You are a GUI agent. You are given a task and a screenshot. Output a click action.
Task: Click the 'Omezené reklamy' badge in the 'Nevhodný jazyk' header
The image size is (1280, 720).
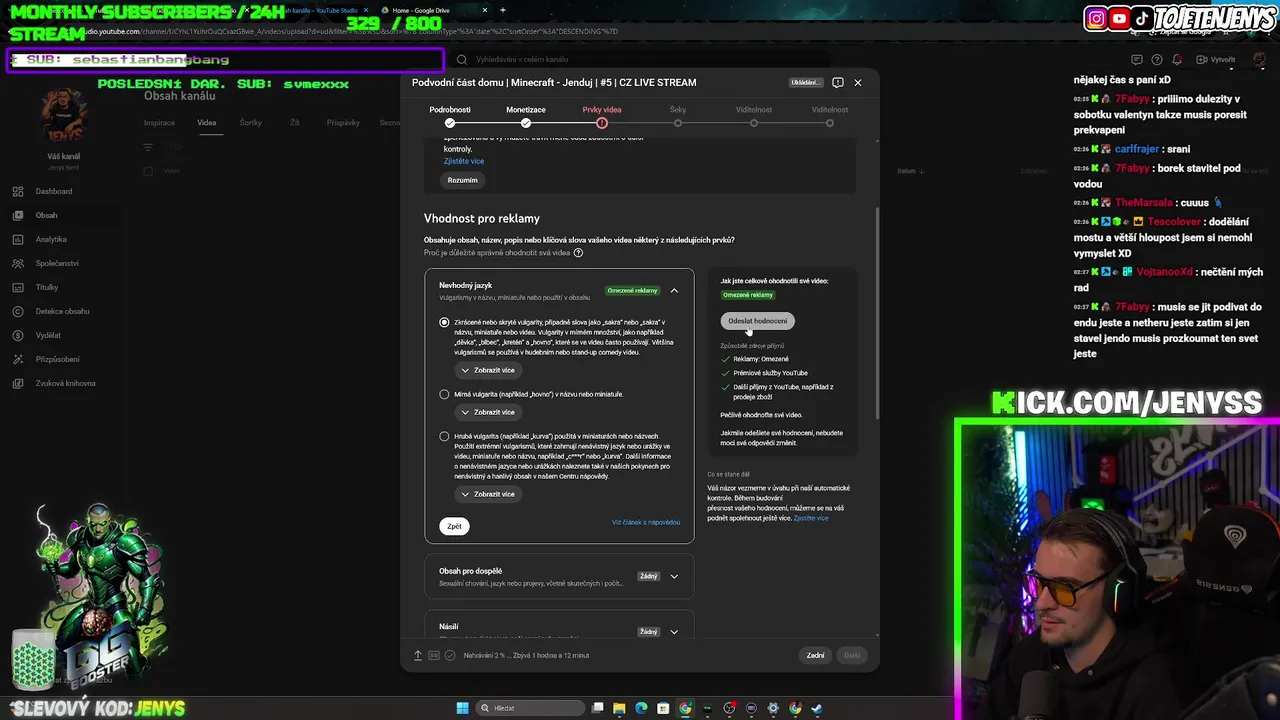(x=633, y=290)
